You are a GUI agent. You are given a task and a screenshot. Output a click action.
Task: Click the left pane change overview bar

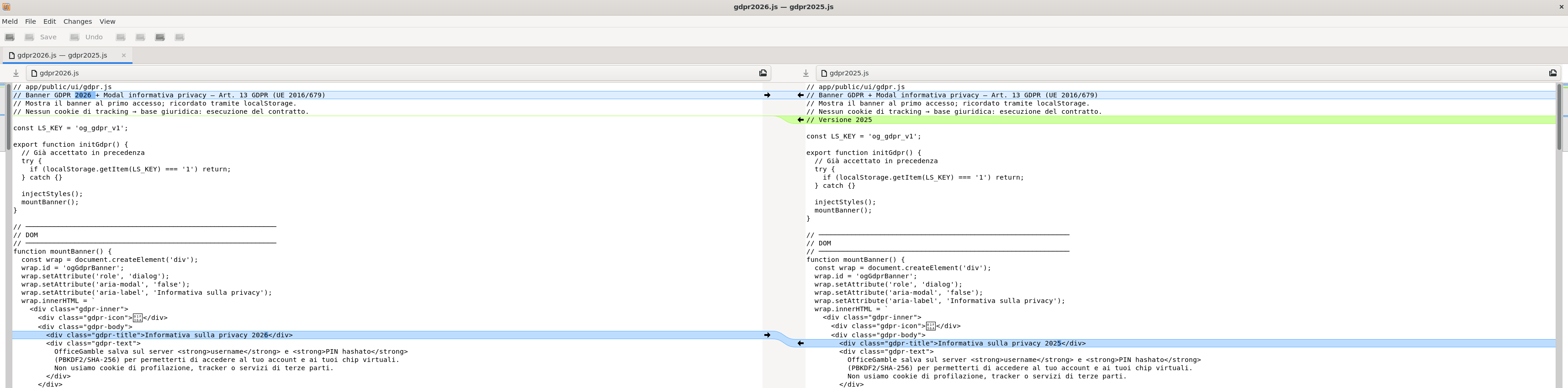click(x=2, y=235)
